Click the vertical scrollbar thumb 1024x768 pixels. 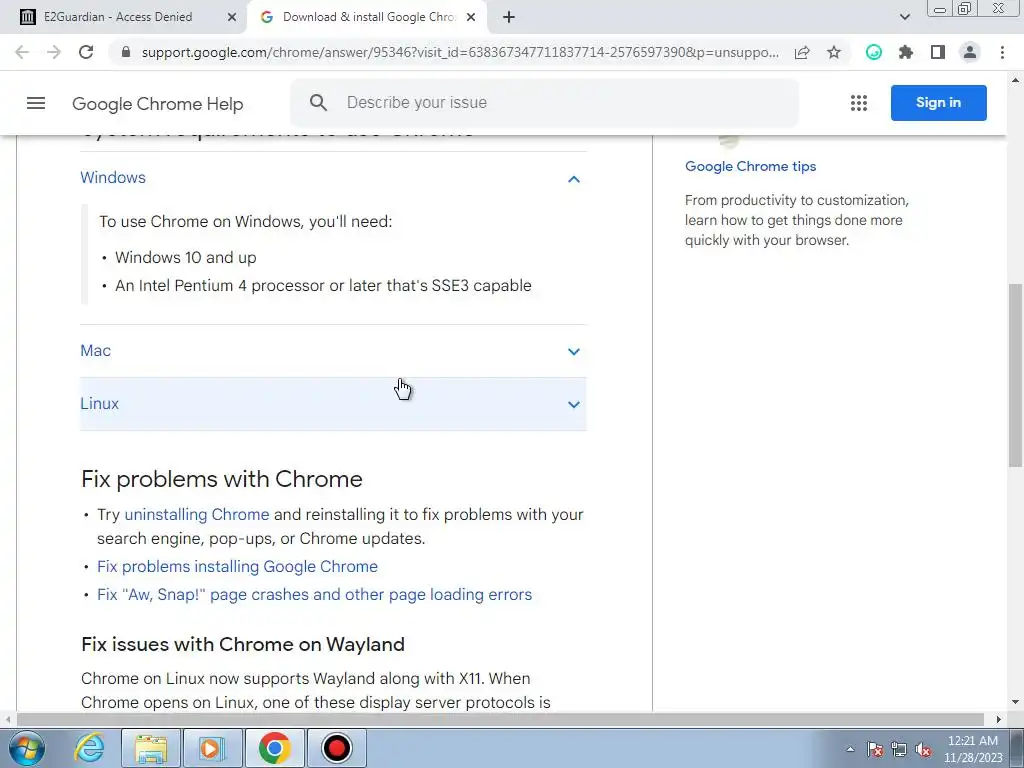click(x=1015, y=376)
